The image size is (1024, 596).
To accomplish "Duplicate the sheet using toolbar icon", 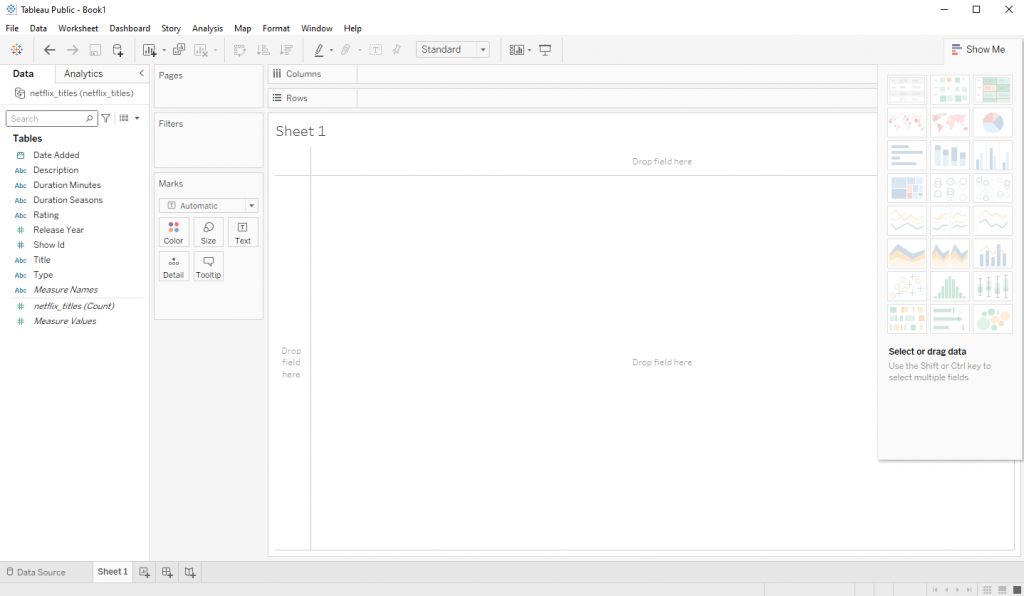I will 179,50.
